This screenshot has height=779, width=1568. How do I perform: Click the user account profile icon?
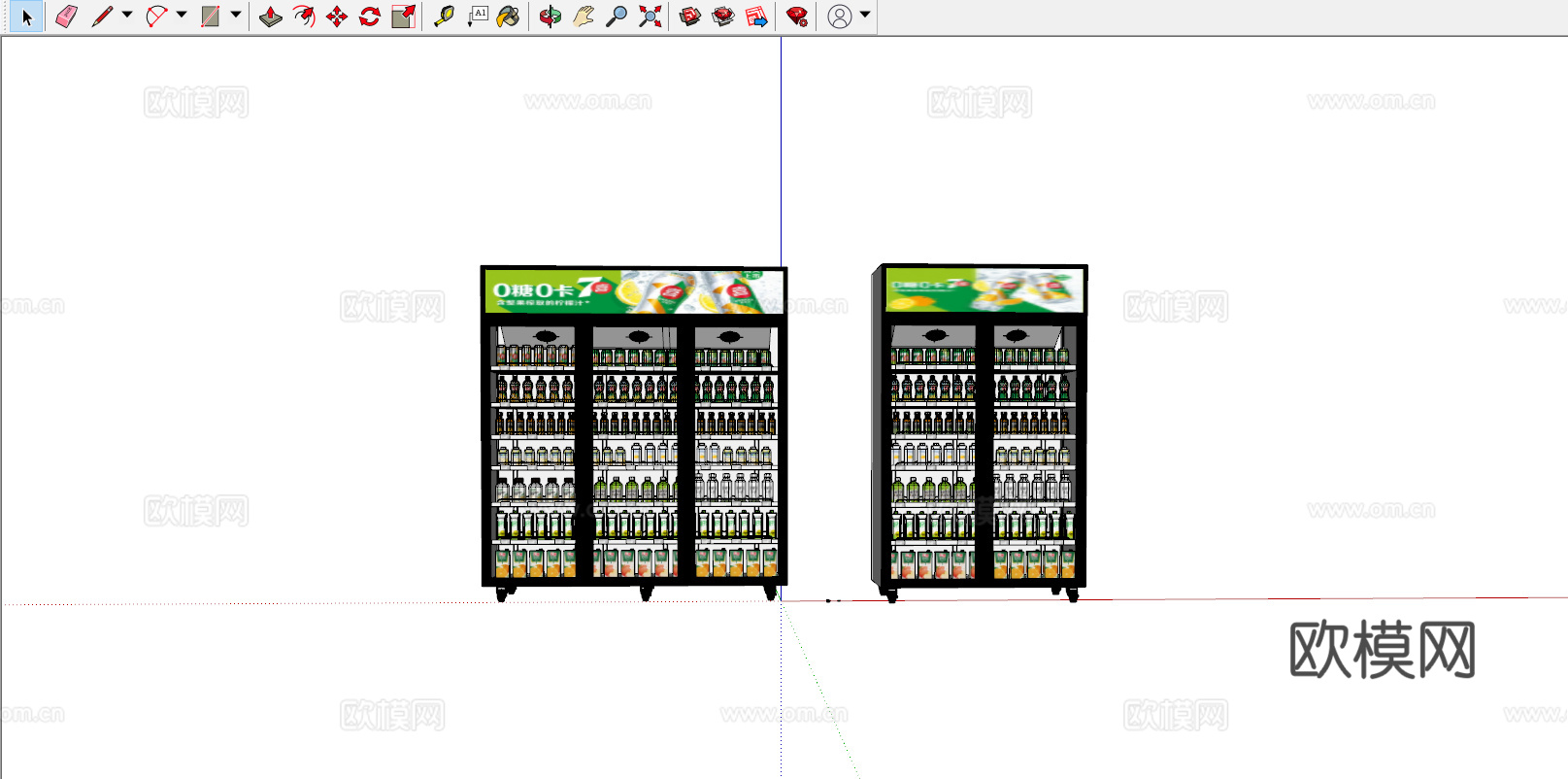[x=840, y=17]
